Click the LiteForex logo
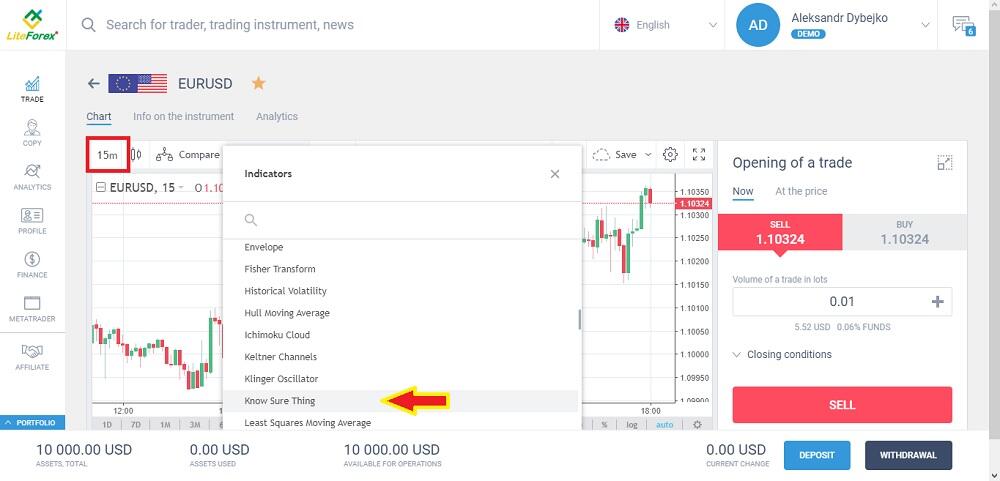Viewport: 1000px width, 481px height. pyautogui.click(x=32, y=26)
